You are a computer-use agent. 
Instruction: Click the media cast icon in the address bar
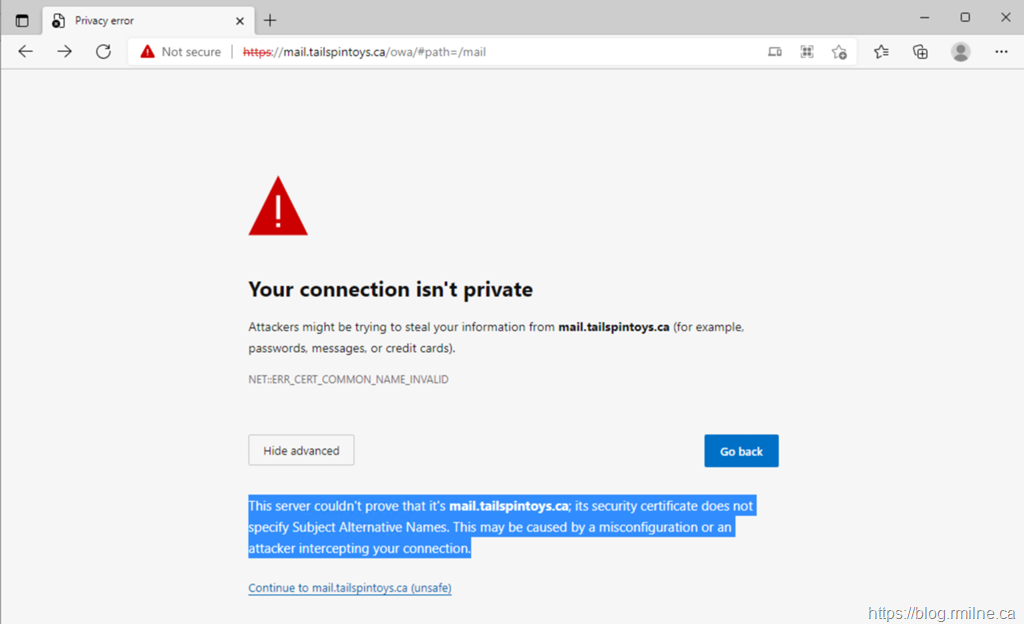(775, 52)
